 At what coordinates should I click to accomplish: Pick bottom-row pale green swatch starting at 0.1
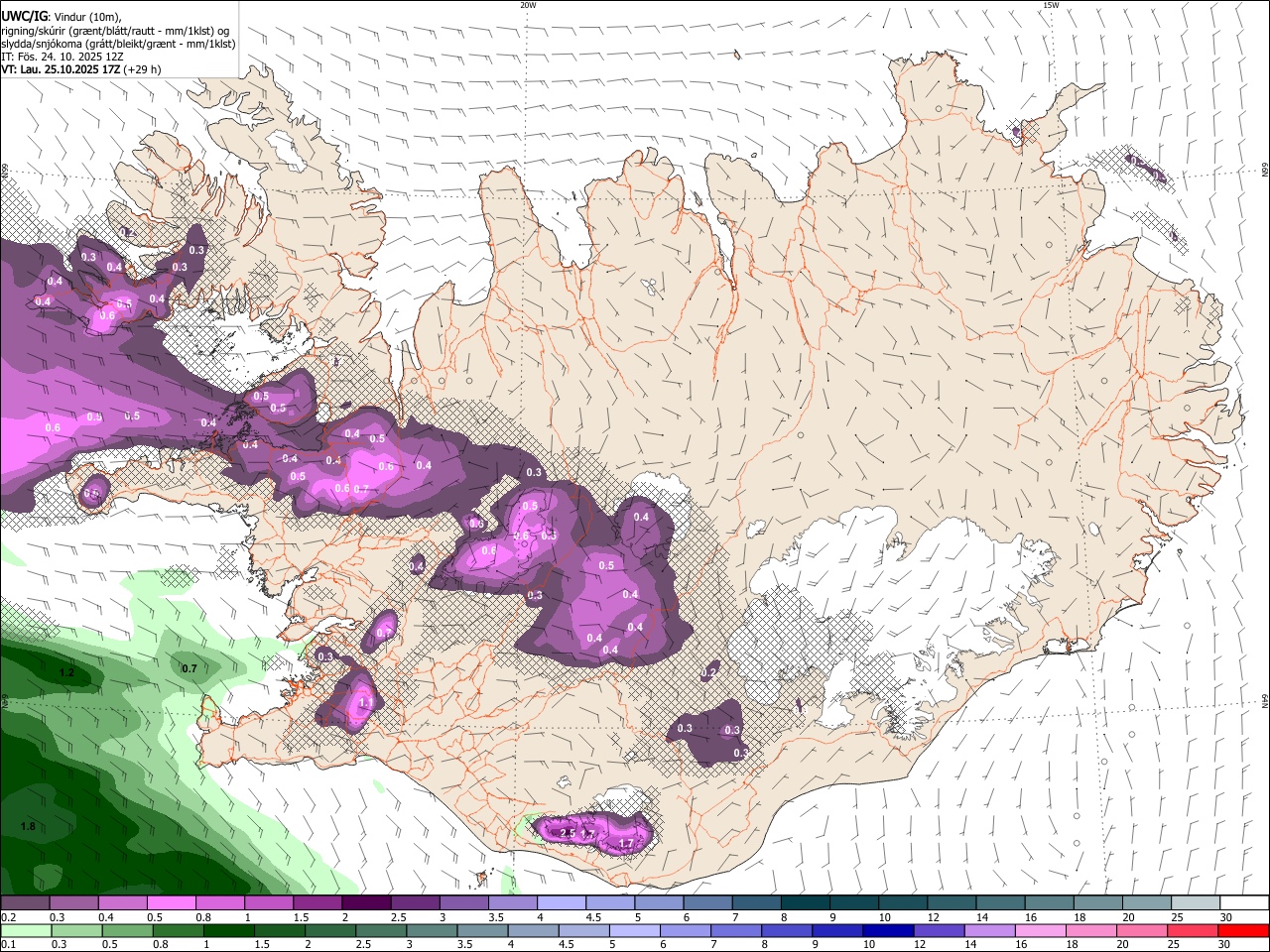(x=26, y=930)
